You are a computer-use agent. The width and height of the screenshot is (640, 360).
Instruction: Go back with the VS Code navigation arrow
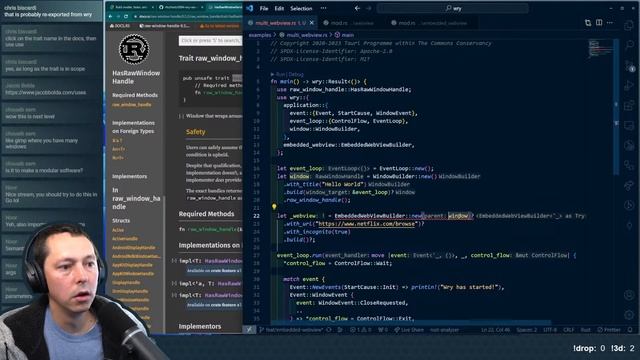tap(358, 8)
